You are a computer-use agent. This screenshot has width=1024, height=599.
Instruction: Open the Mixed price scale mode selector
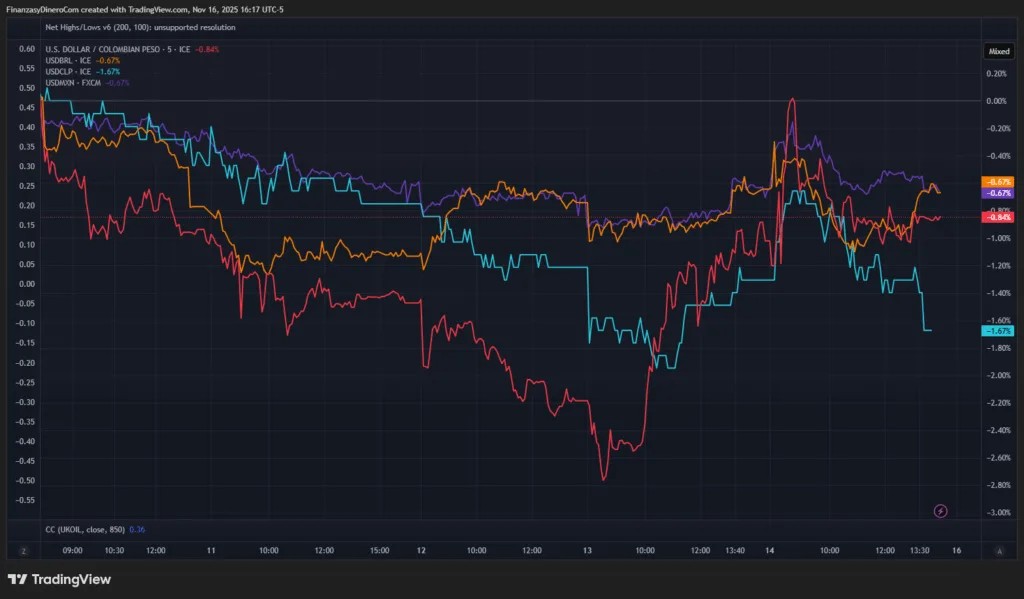(998, 49)
